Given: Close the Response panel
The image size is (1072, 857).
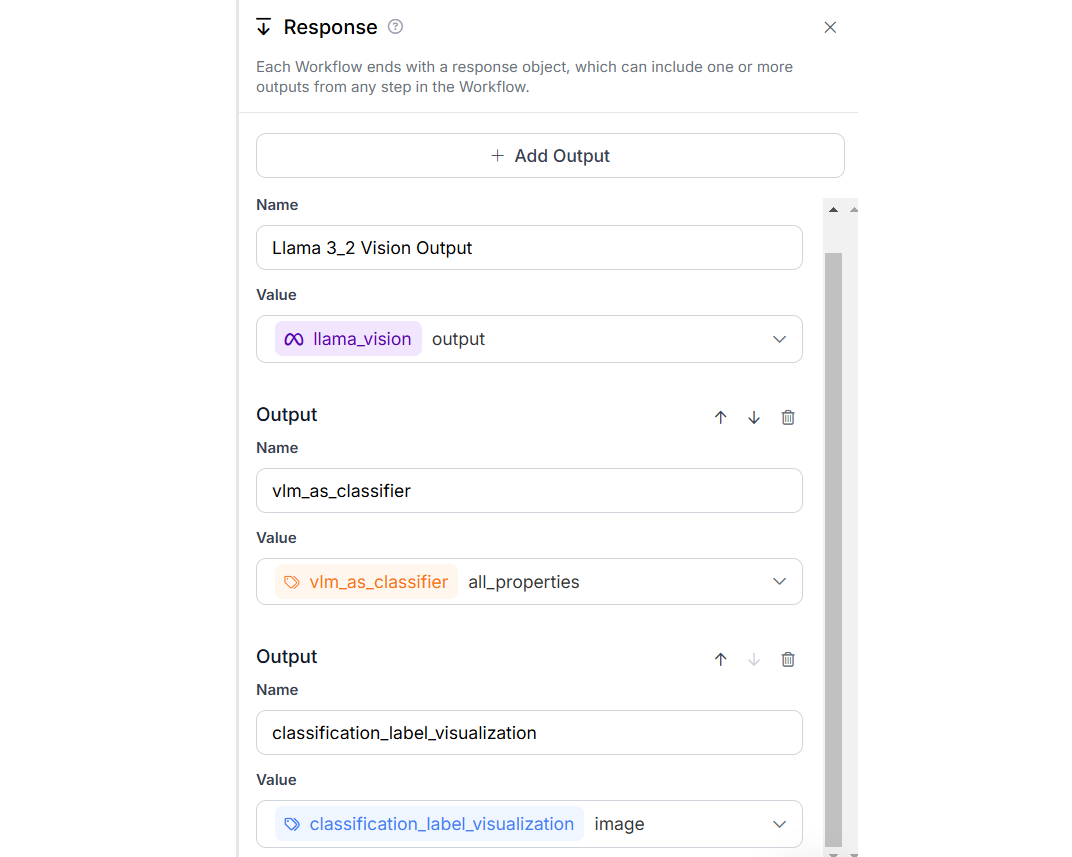Looking at the screenshot, I should [x=830, y=28].
